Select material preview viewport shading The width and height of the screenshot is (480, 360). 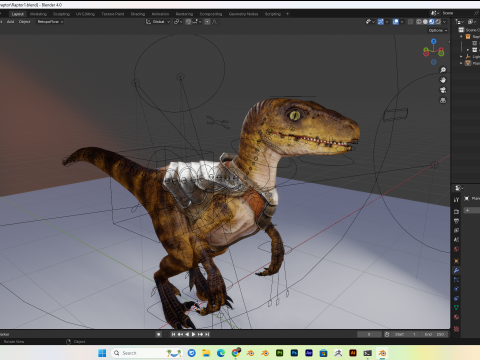431,22
